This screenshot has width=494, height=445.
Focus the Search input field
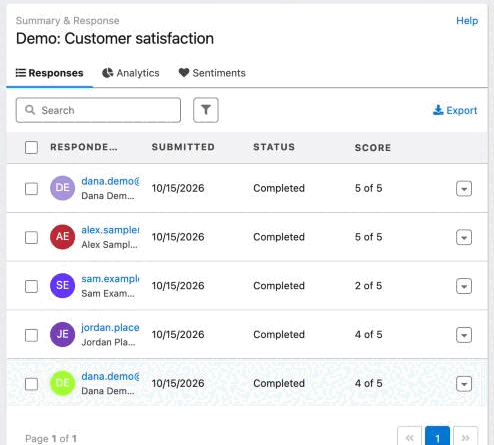(x=98, y=110)
